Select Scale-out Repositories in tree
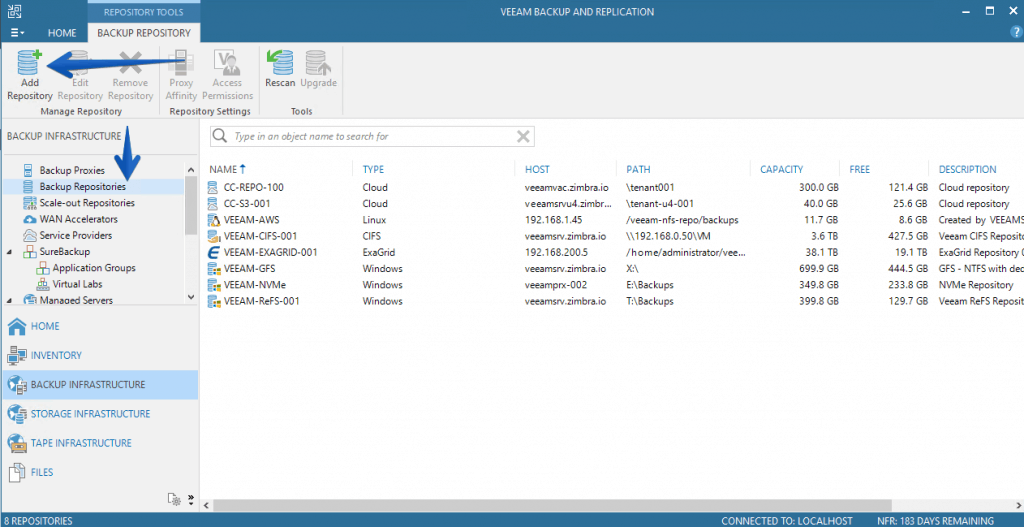Image resolution: width=1024 pixels, height=527 pixels. point(86,203)
